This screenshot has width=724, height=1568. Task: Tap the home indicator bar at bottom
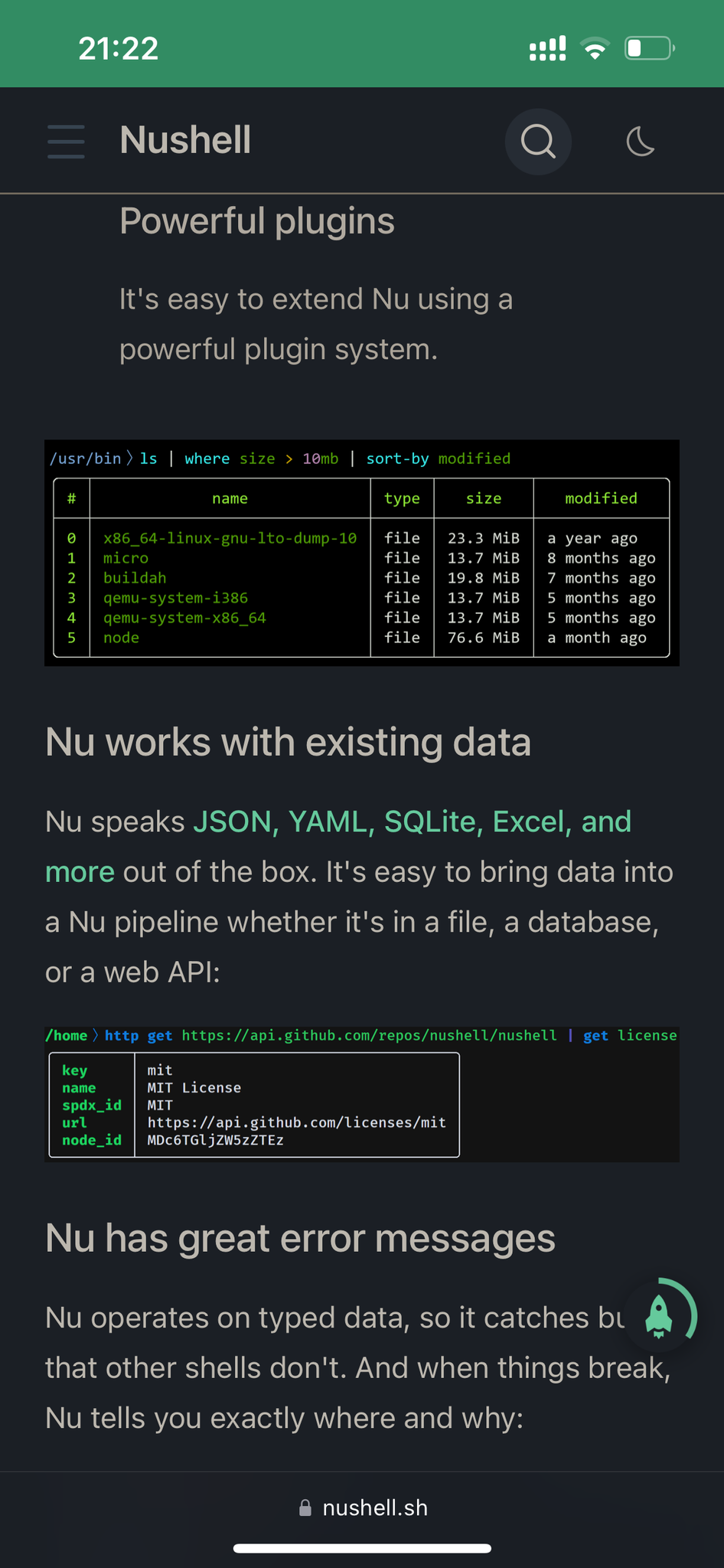362,1548
